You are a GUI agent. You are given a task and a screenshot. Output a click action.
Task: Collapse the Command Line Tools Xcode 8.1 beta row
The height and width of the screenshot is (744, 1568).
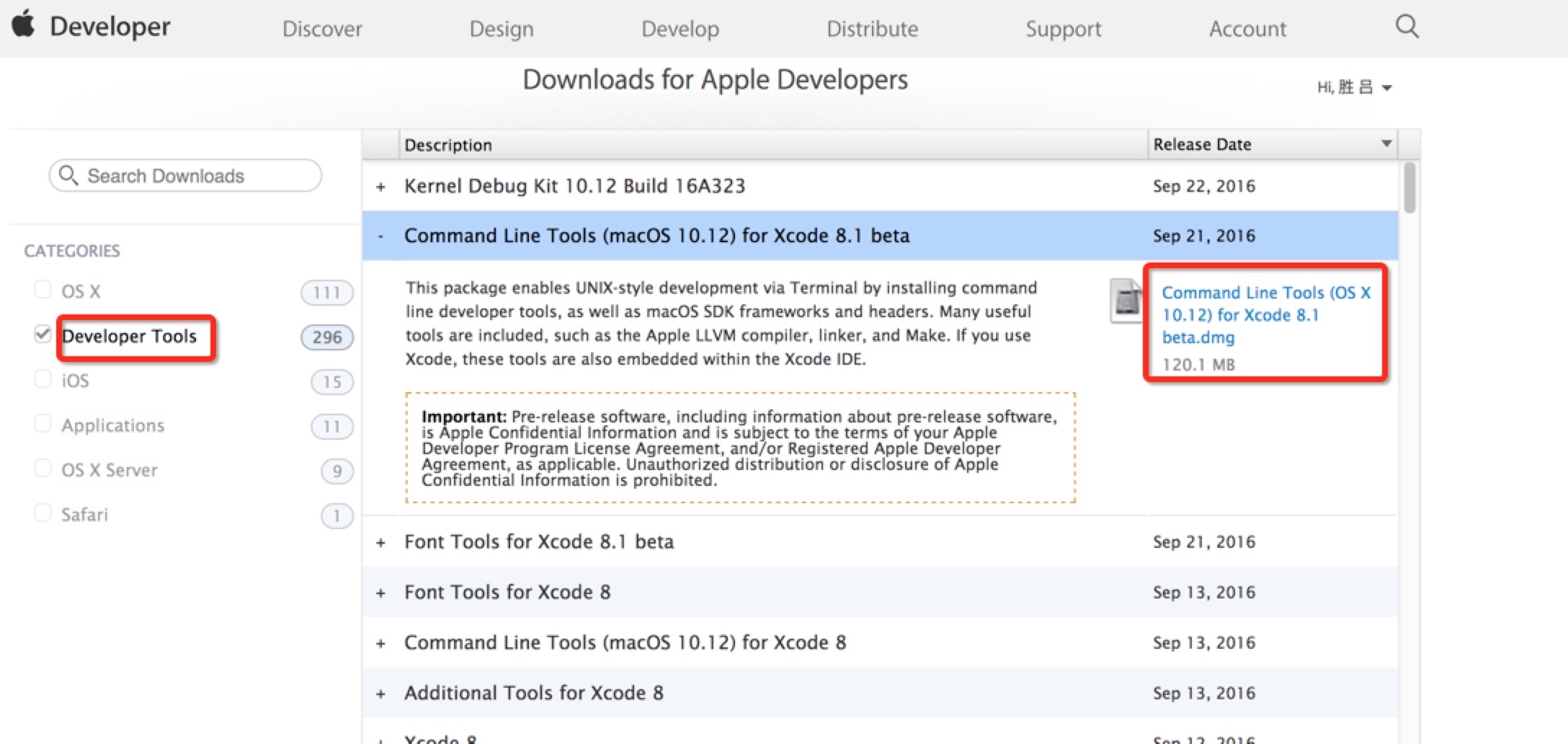click(380, 236)
